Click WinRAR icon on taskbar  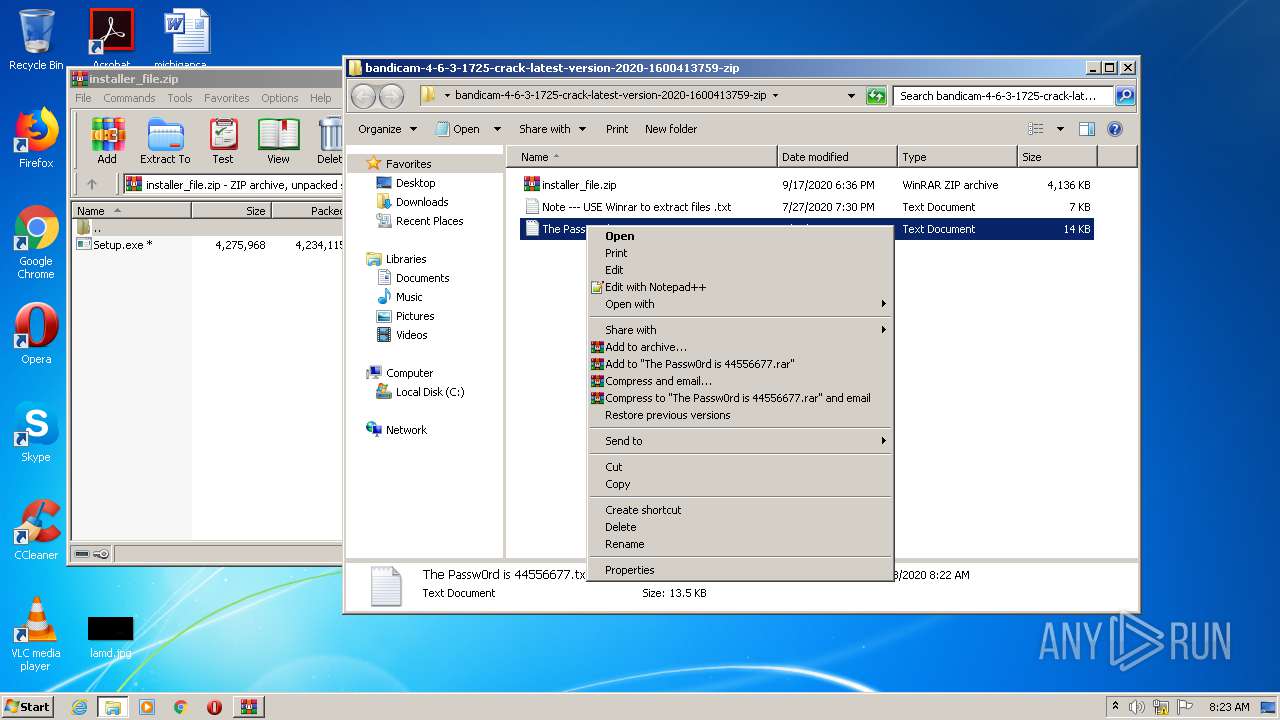click(249, 707)
